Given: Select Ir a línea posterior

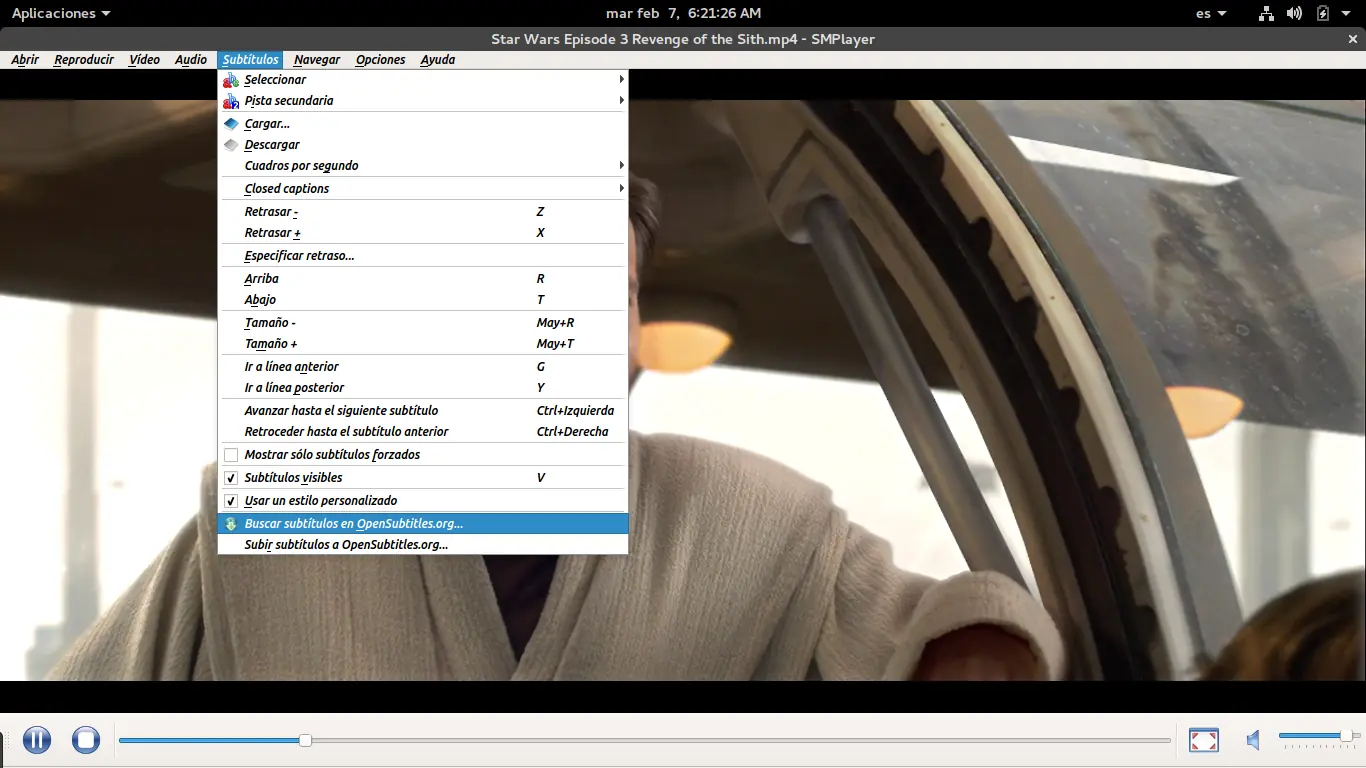Looking at the screenshot, I should click(x=423, y=388).
